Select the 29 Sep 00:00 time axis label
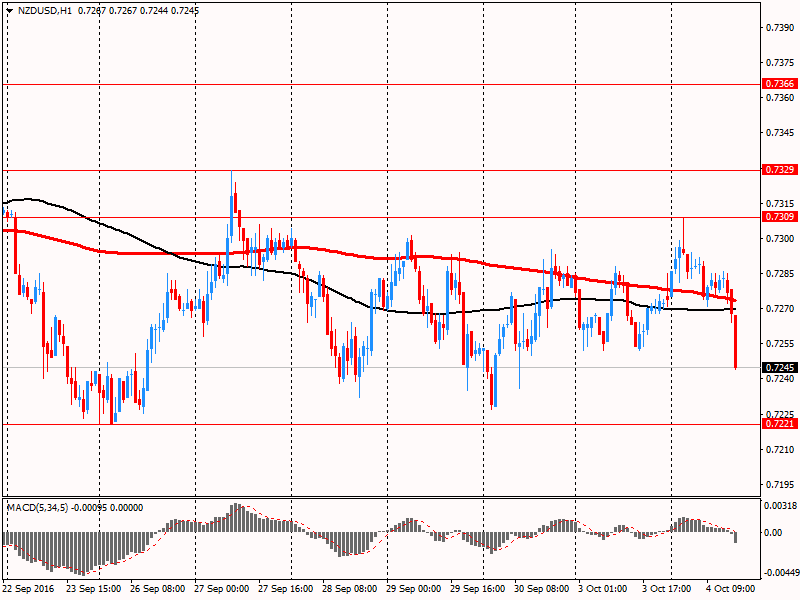Viewport: 800px width, 600px height. pos(413,589)
